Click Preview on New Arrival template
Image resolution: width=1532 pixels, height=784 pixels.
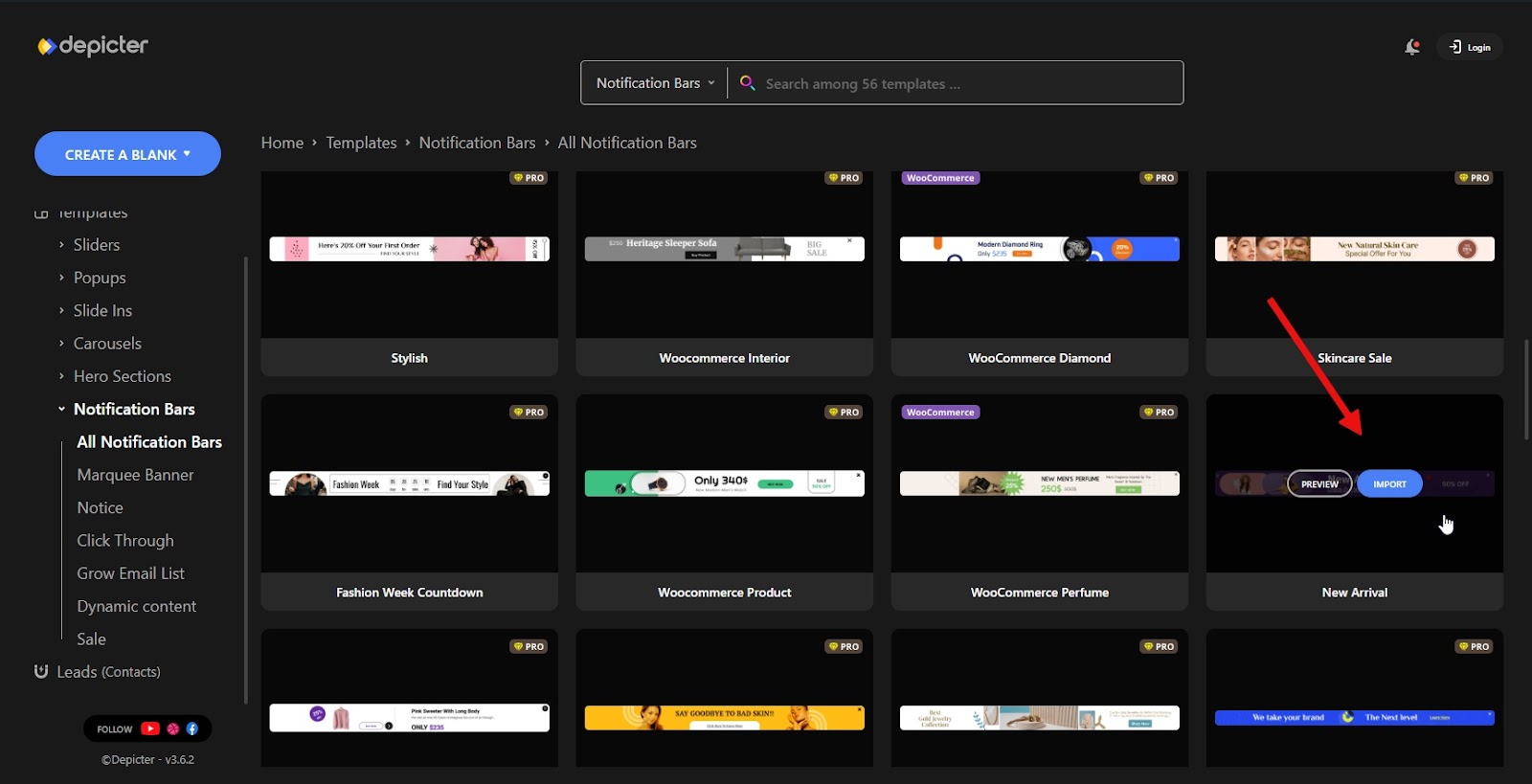(1319, 484)
